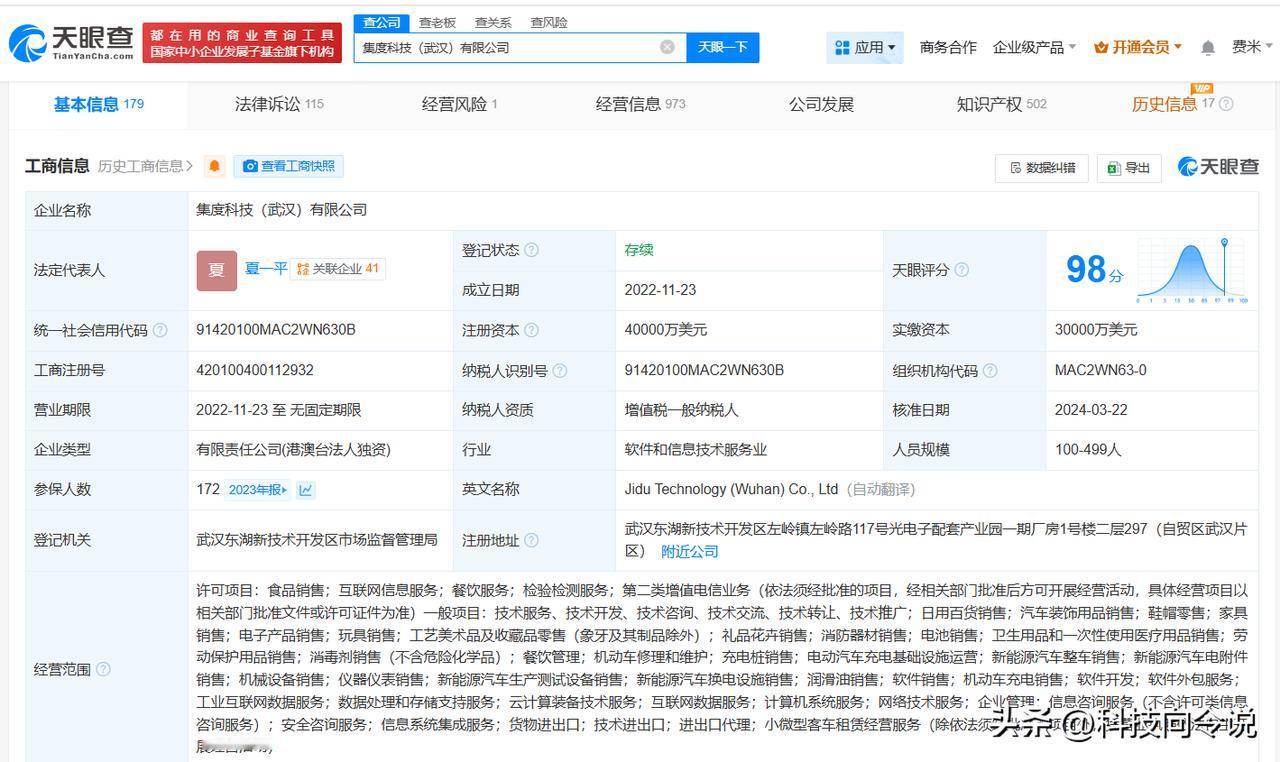Viewport: 1280px width, 762px height.
Task: Click English name Jidu Technology (Wuhan) Co., Ltd
Action: [x=731, y=489]
